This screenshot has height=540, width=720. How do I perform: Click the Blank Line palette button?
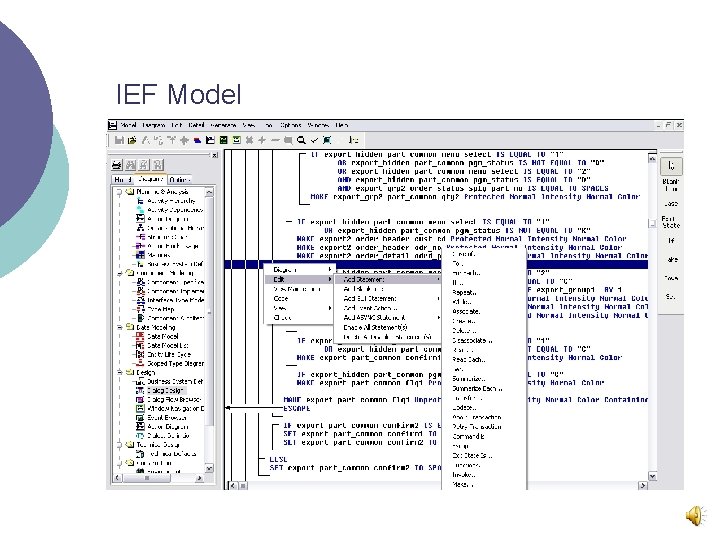click(x=671, y=185)
